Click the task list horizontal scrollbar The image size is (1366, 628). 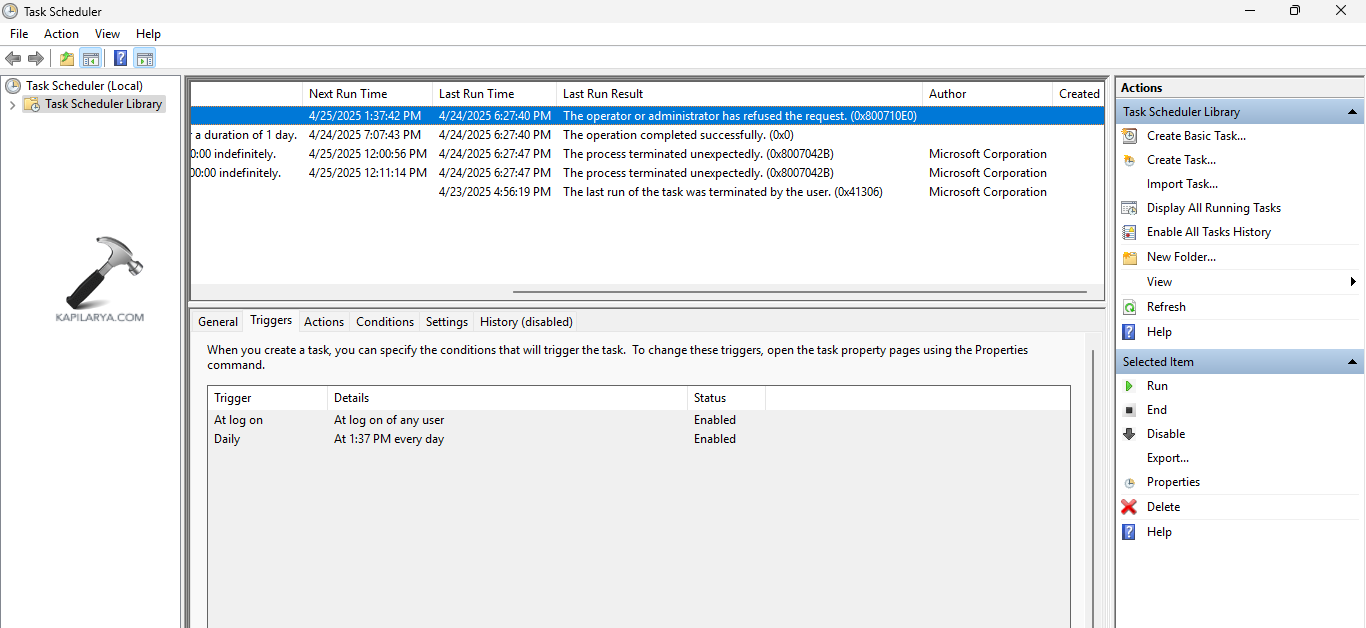tap(799, 292)
